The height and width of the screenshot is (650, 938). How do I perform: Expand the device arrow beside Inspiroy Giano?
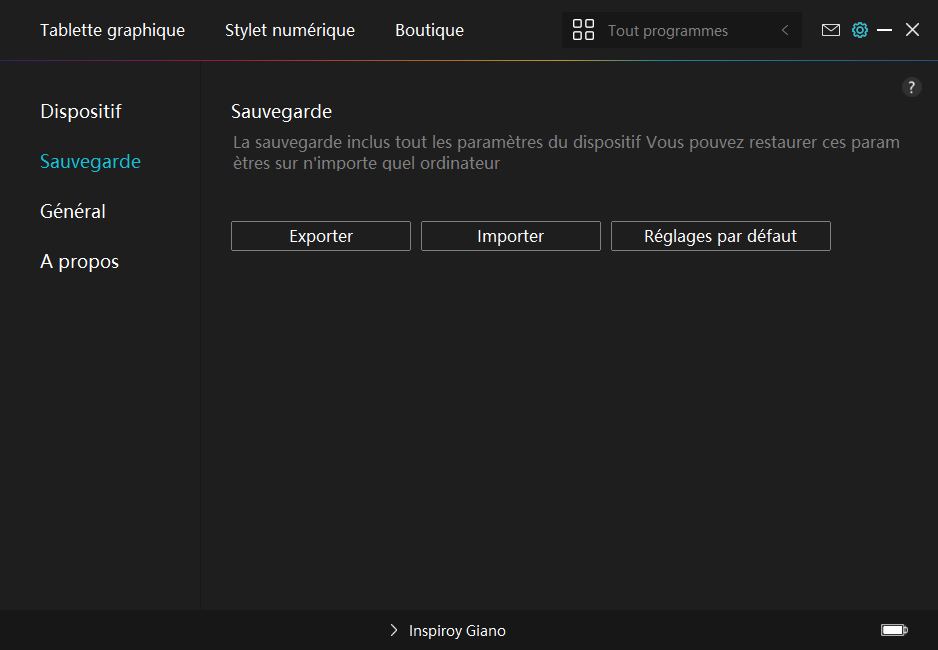point(394,631)
